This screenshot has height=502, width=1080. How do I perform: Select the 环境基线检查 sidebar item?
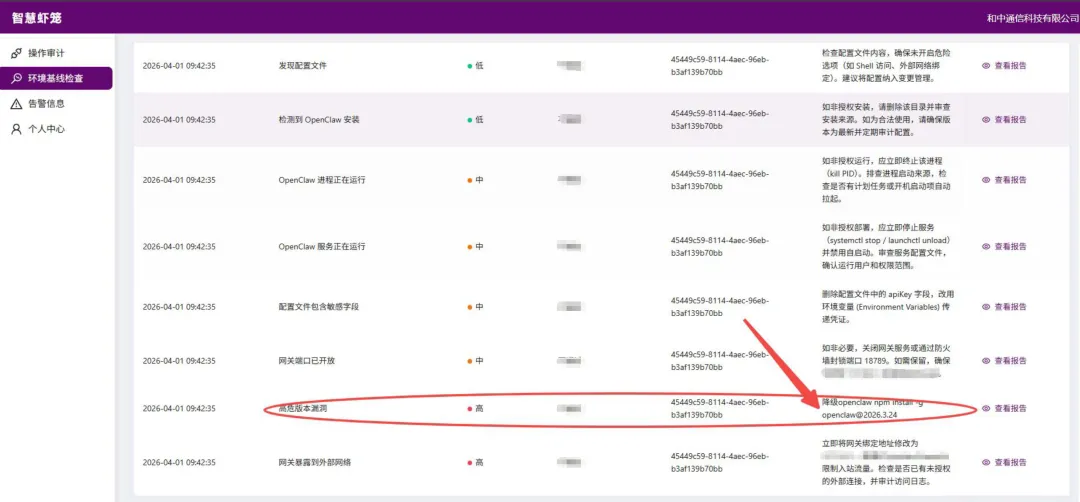[x=56, y=79]
